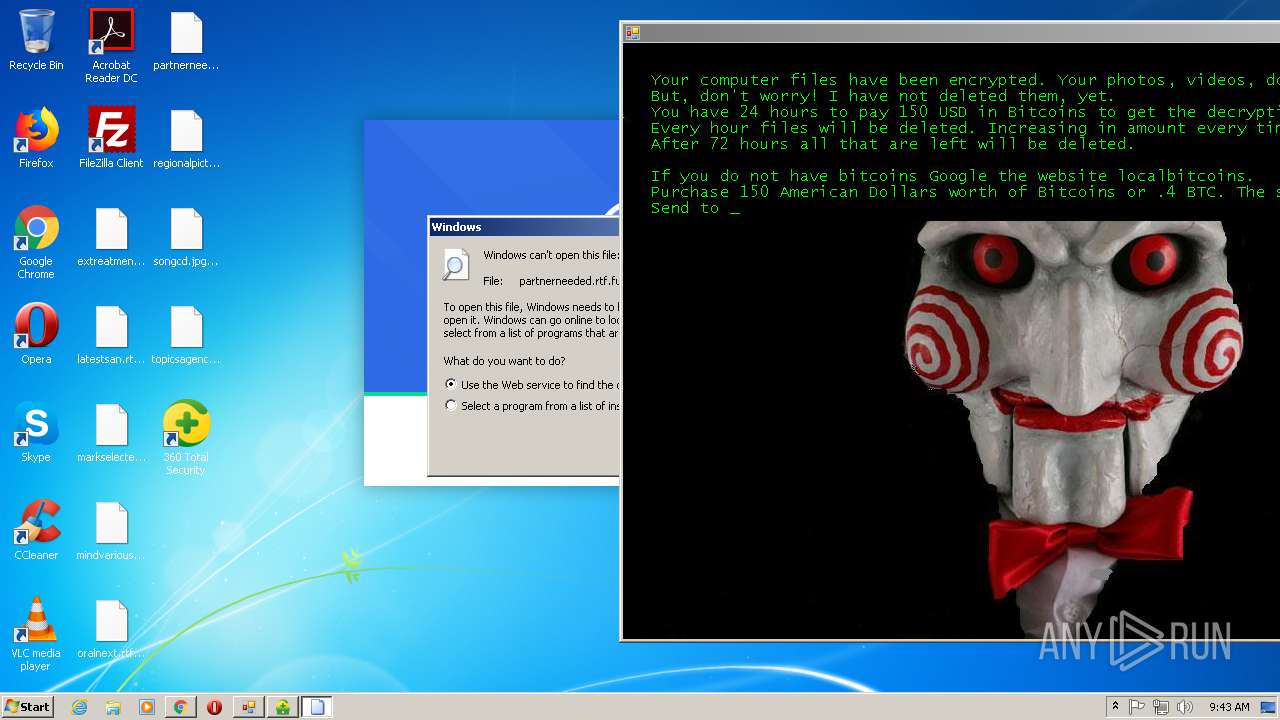This screenshot has width=1280, height=720.
Task: Click the 9:43 AM clock
Action: 1229,707
